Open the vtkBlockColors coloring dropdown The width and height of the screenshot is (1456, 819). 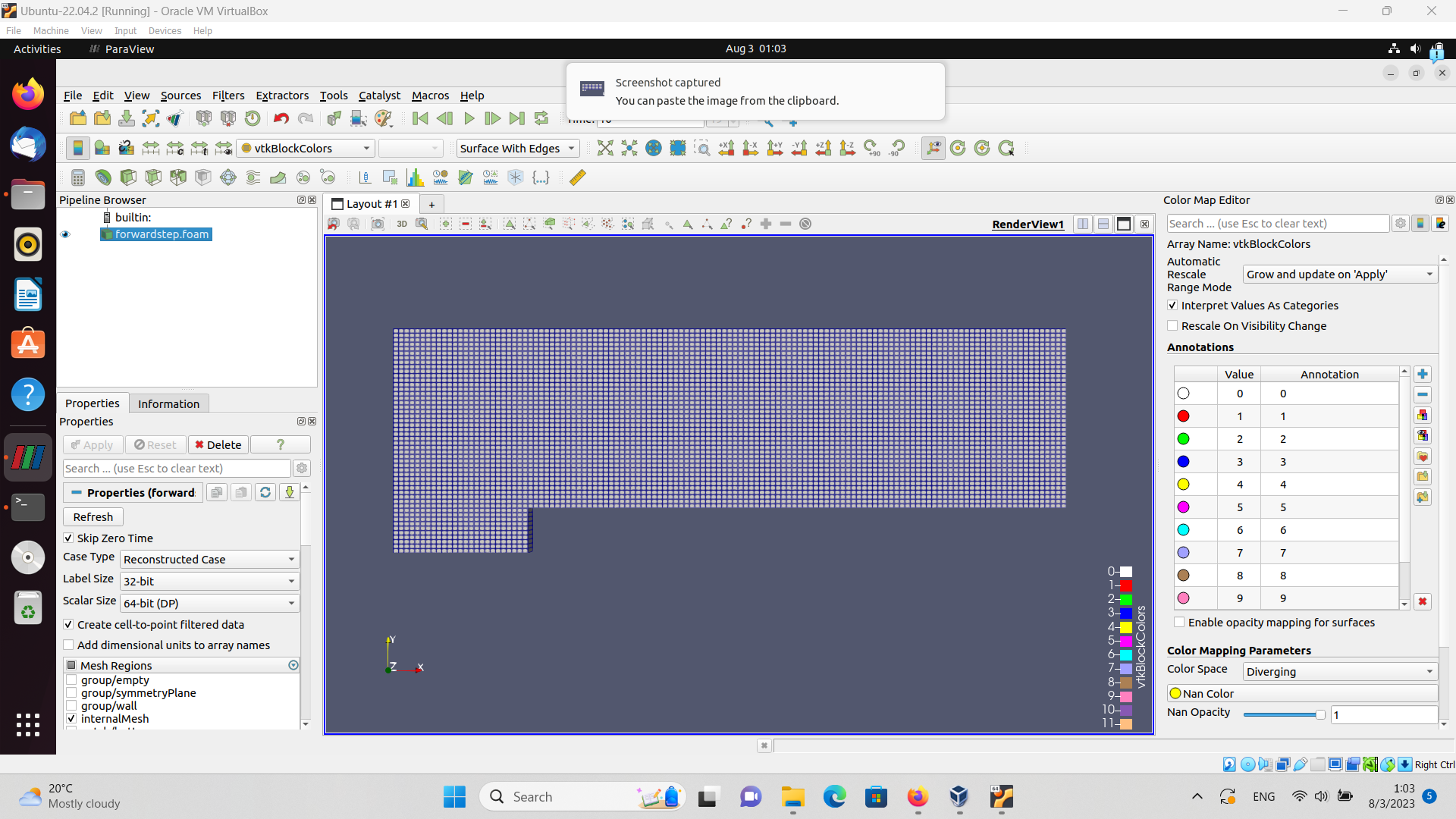pyautogui.click(x=306, y=149)
